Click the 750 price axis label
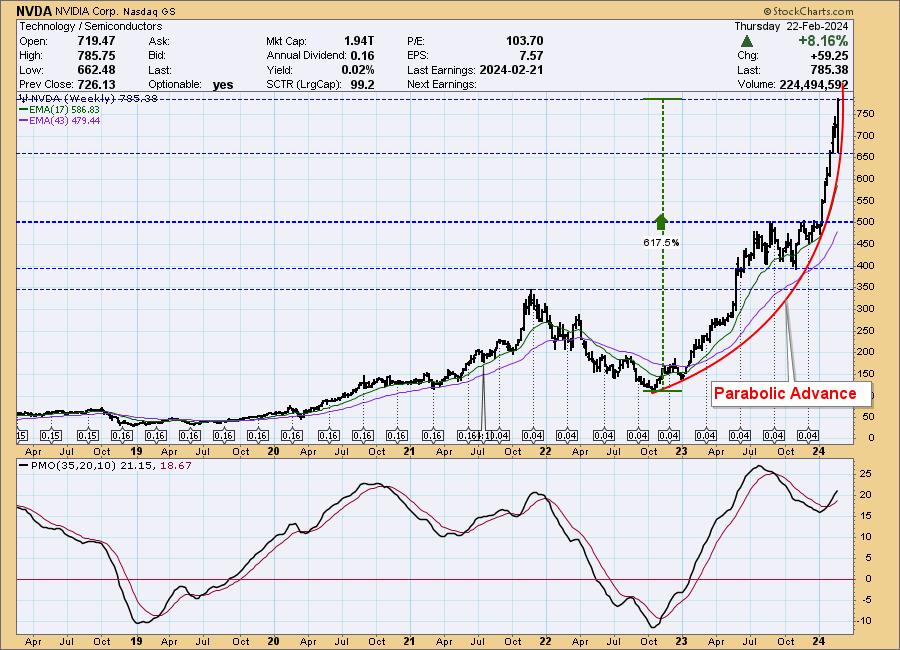 tap(865, 114)
